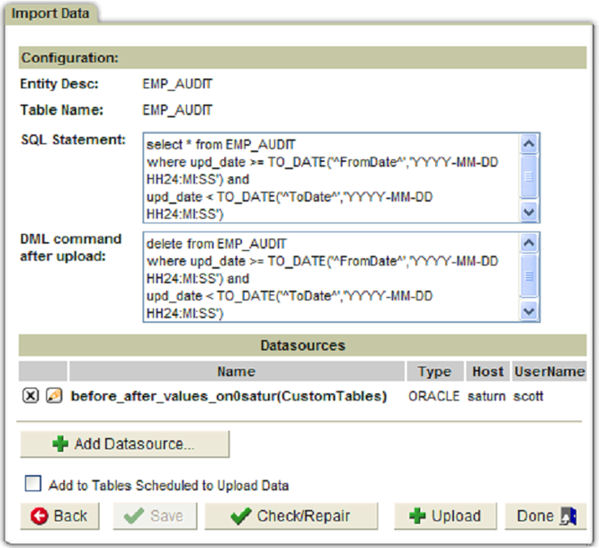Click the greyed checkmark icon on Save
The width and height of the screenshot is (599, 548).
[134, 516]
